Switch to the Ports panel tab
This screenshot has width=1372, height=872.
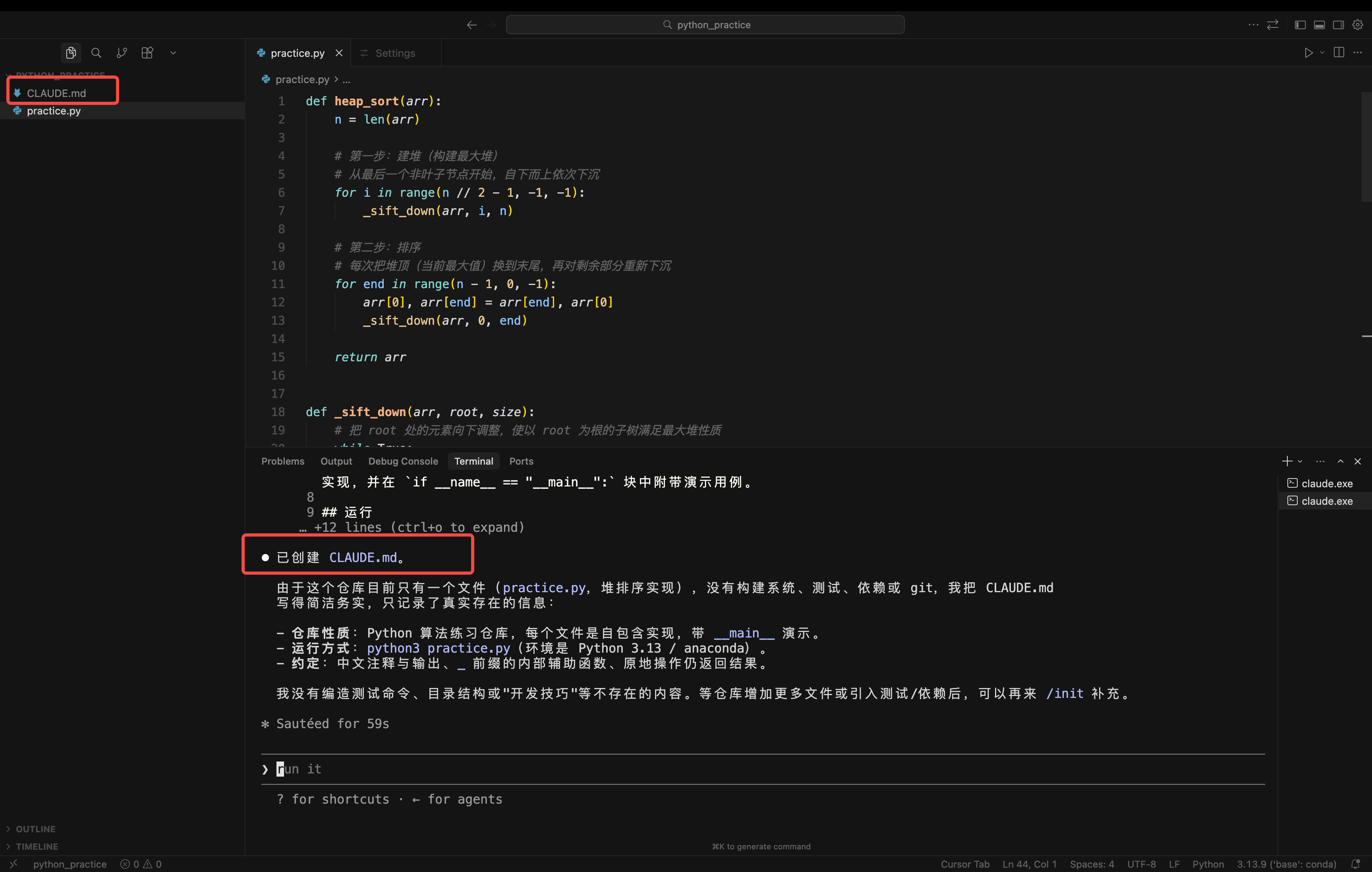click(x=521, y=461)
